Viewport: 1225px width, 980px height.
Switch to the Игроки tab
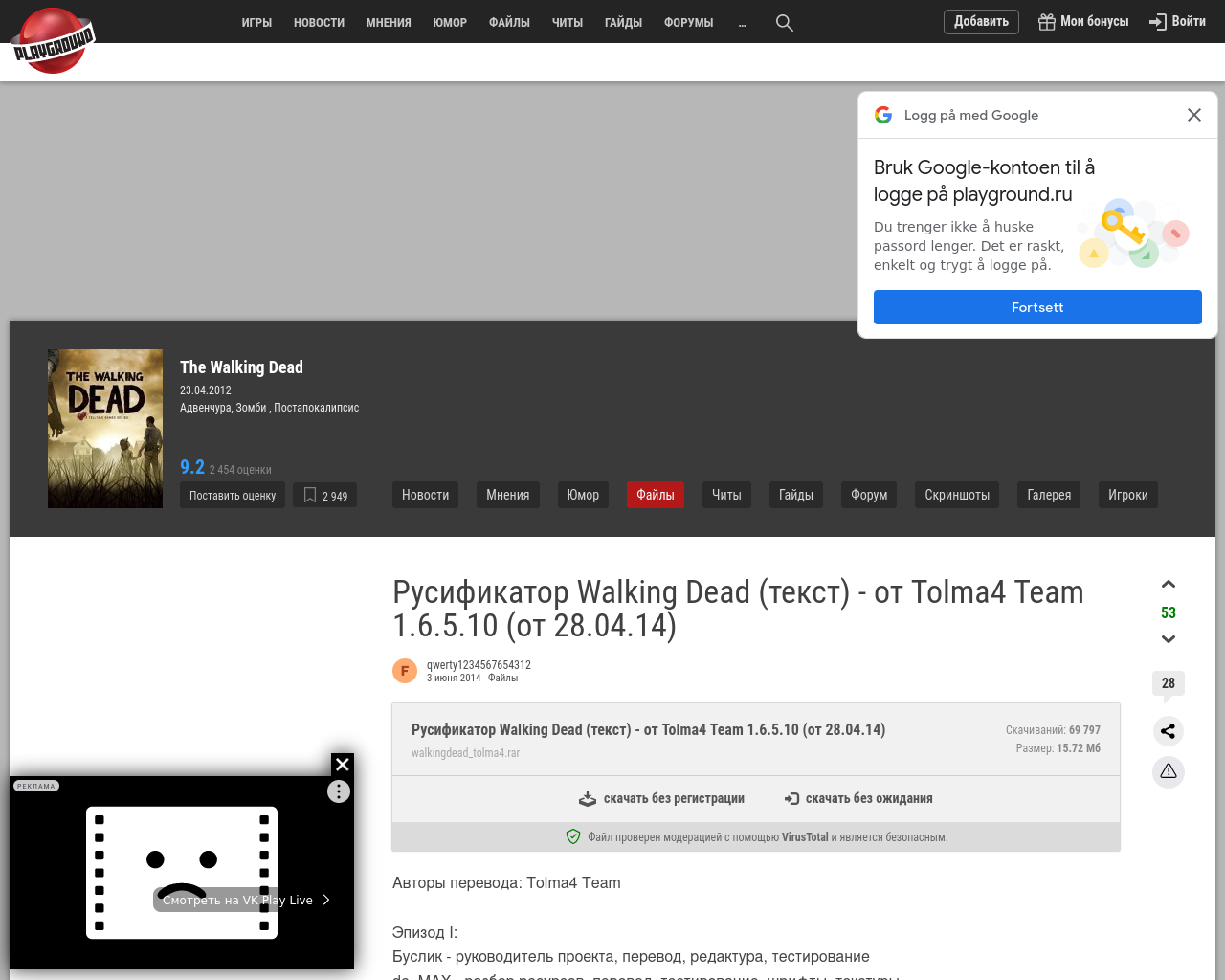[x=1127, y=495]
